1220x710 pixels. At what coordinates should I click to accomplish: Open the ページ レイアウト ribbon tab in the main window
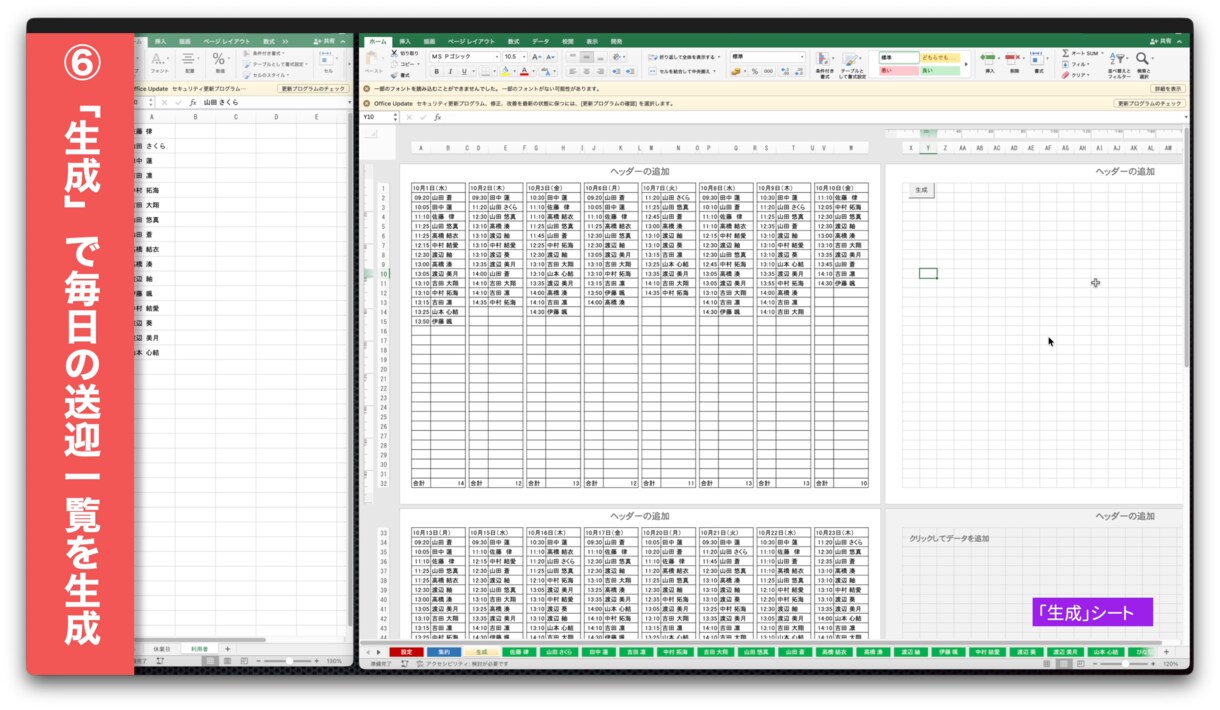point(471,41)
